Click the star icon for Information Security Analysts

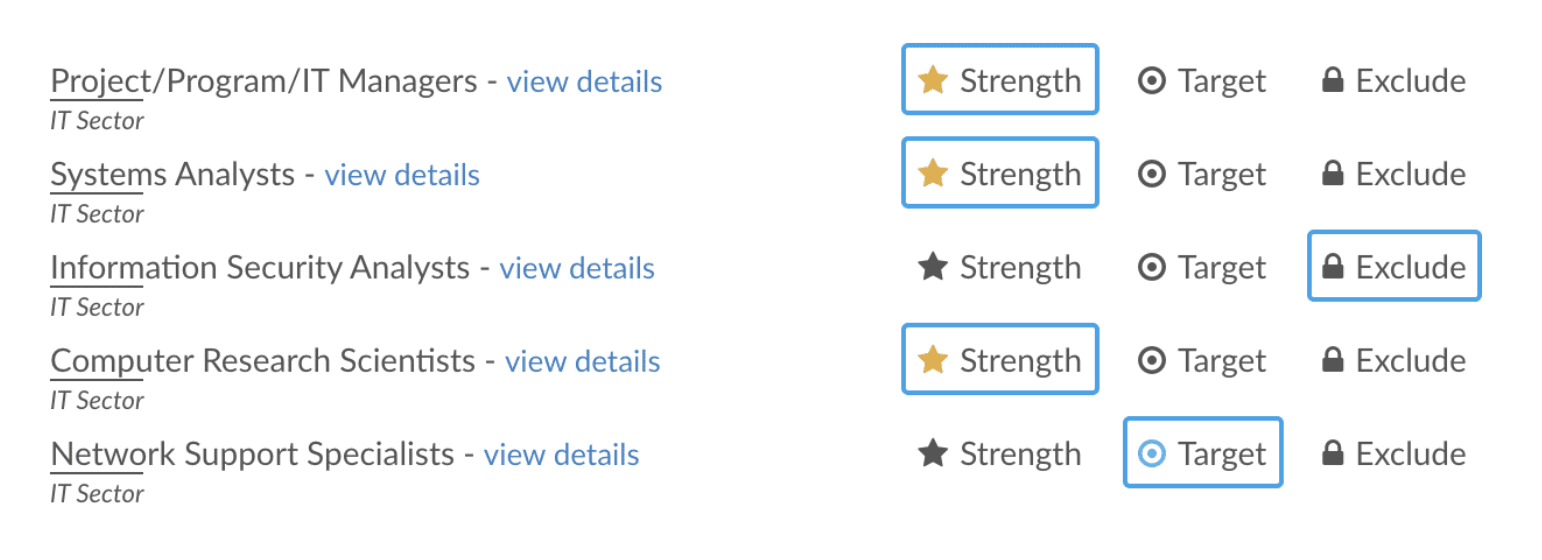(x=932, y=266)
